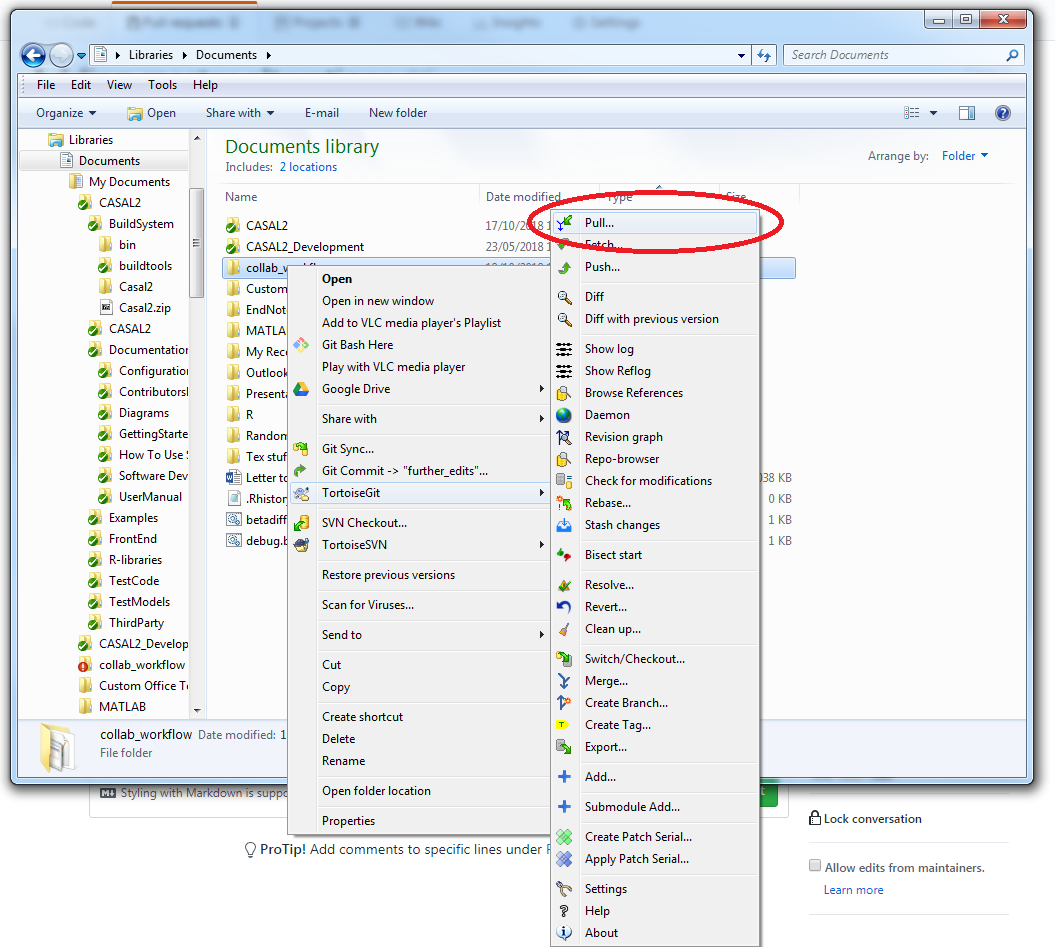Select BuildSystem in the folder tree
The height and width of the screenshot is (947, 1055).
click(x=141, y=224)
